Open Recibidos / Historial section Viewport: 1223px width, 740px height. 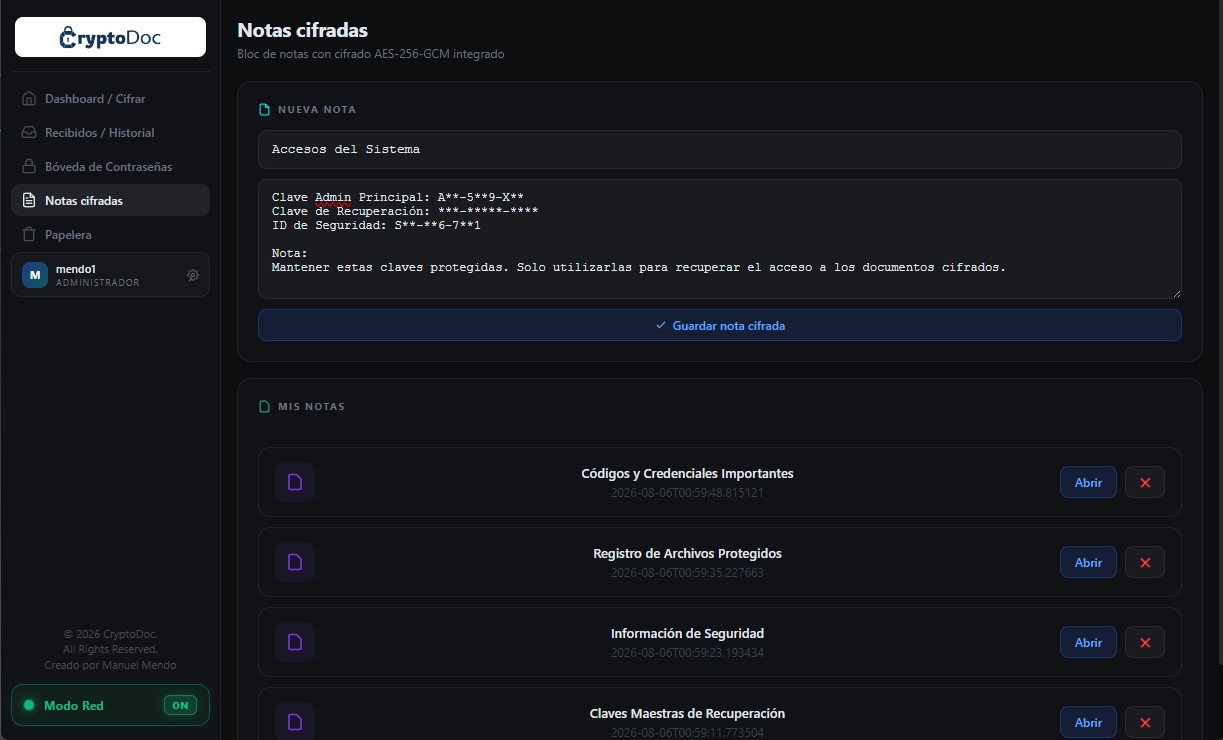click(x=110, y=133)
